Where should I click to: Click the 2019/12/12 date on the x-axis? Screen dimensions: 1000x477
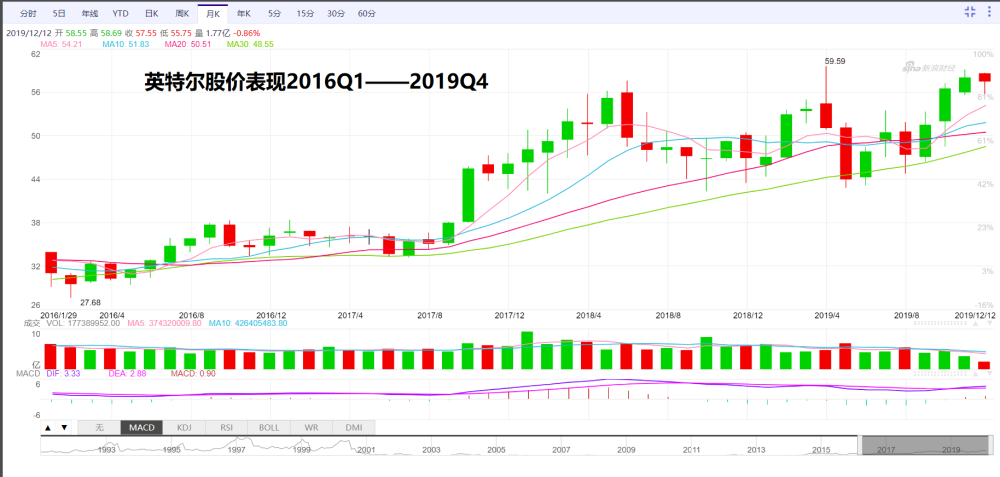click(976, 315)
